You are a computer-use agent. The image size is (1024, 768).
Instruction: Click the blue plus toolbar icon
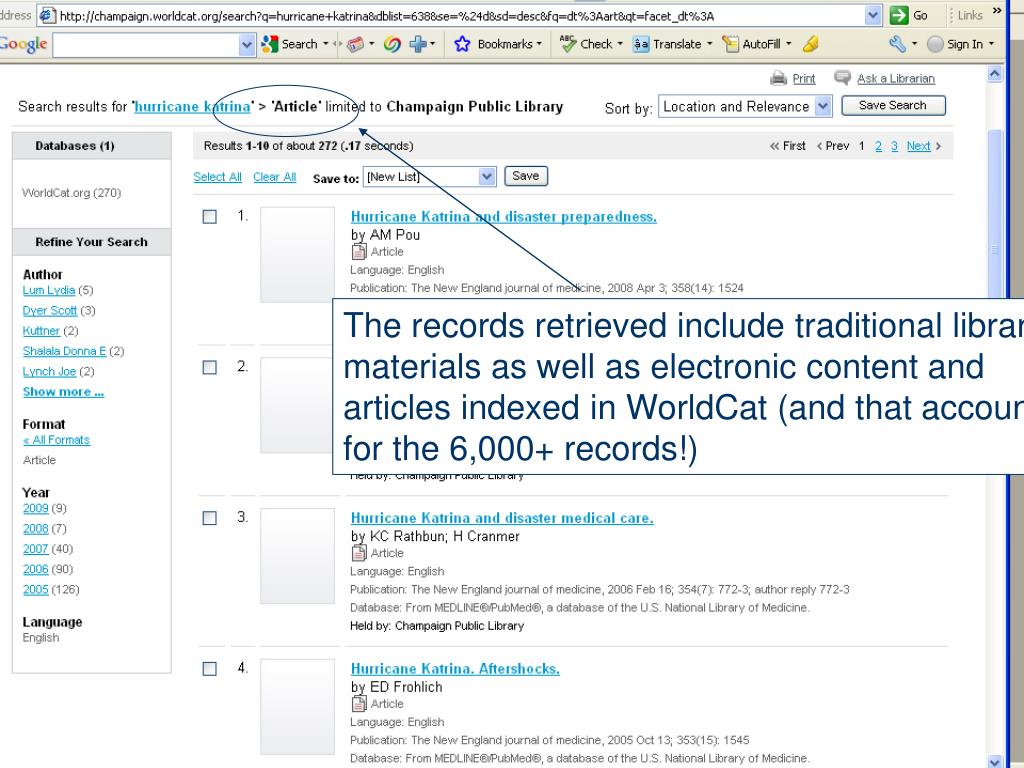[x=417, y=44]
